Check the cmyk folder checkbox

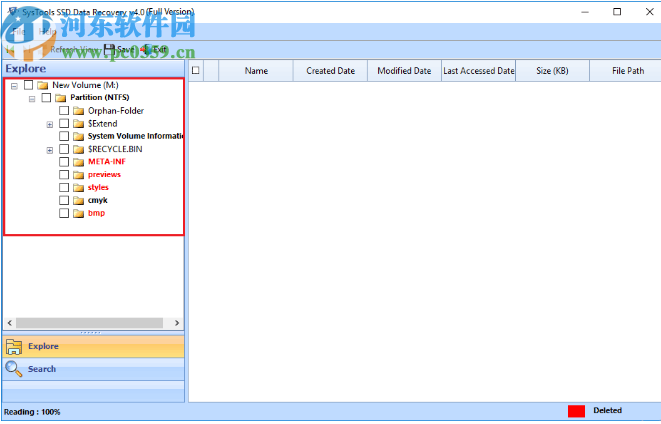coord(64,200)
